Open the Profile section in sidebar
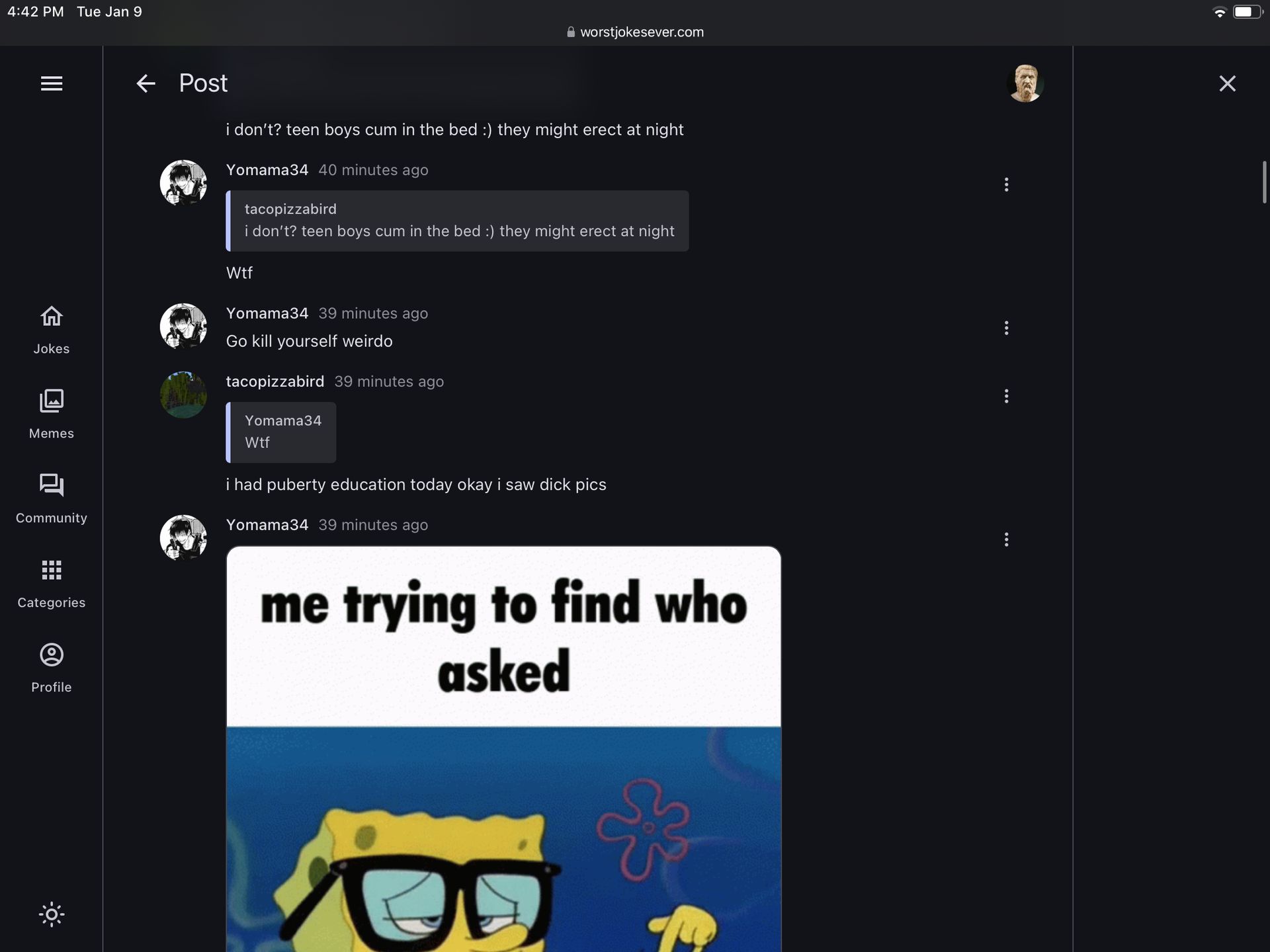 tap(52, 668)
